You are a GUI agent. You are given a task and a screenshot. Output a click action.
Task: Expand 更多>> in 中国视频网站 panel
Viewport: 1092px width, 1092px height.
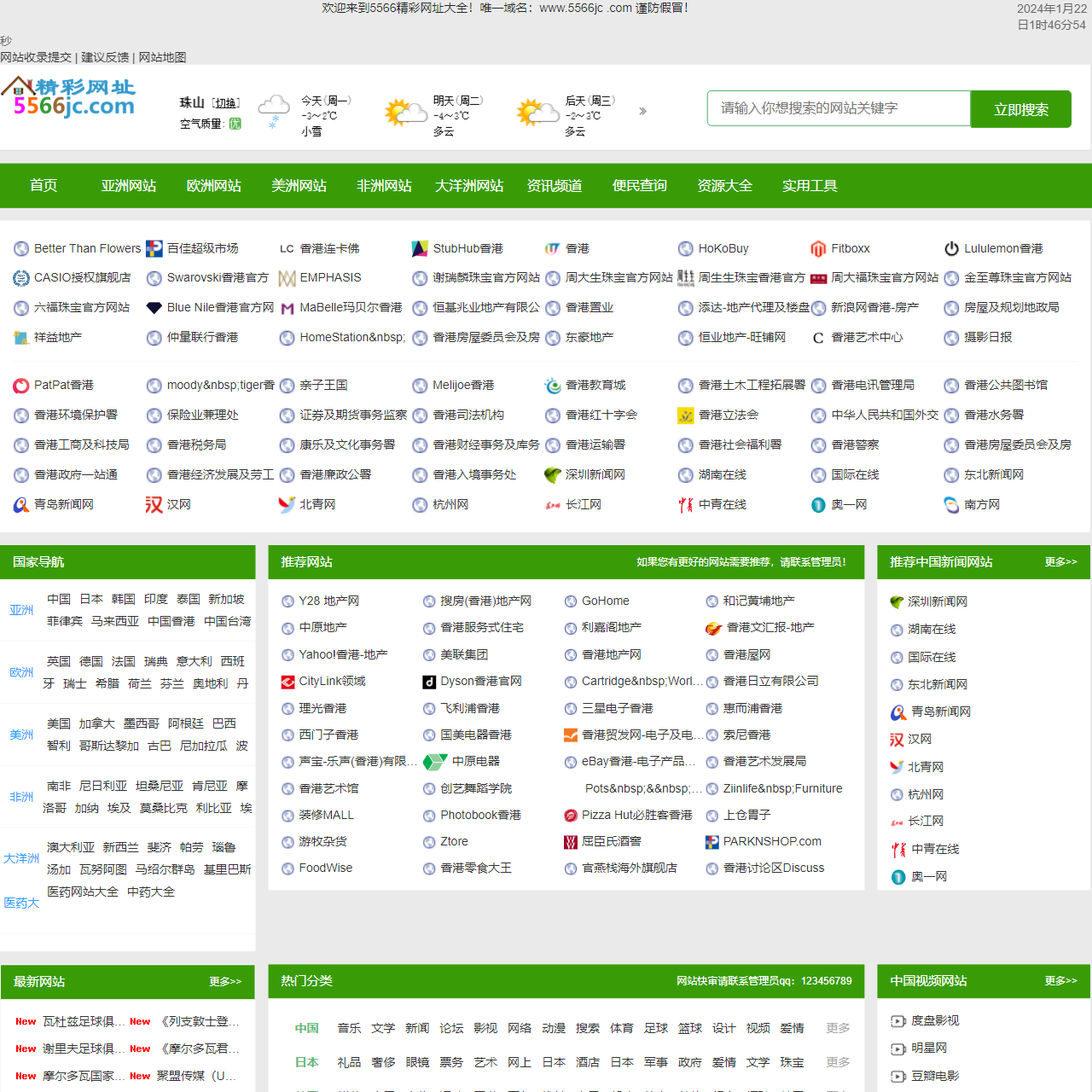1060,979
